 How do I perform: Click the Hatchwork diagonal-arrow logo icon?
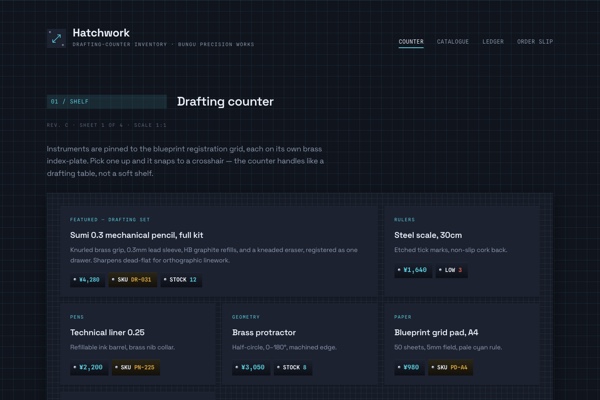pyautogui.click(x=56, y=38)
